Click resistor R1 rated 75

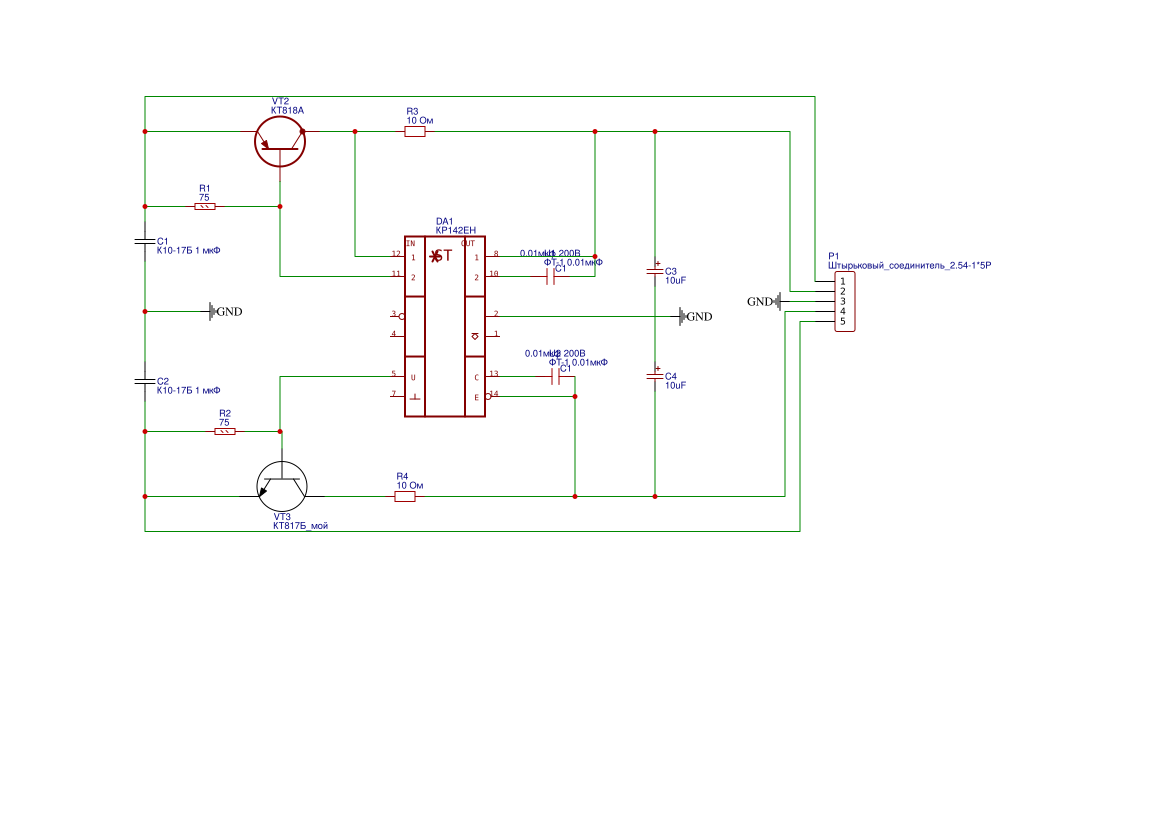click(x=204, y=206)
